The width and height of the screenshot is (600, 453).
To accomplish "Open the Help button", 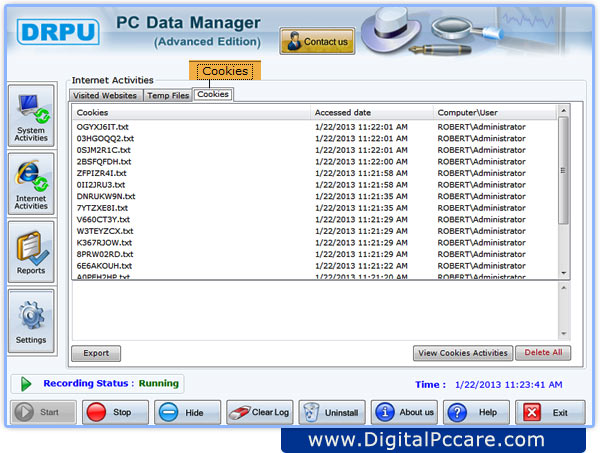I will 476,412.
